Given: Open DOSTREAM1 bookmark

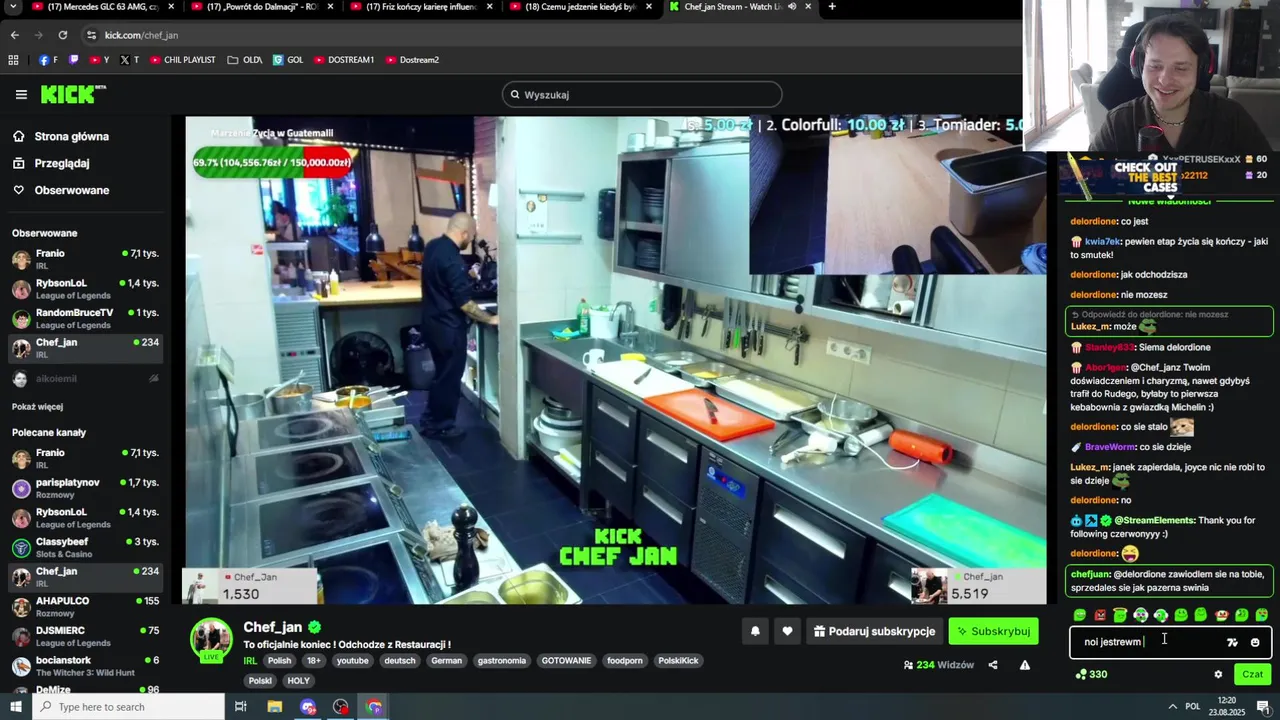Looking at the screenshot, I should (344, 60).
